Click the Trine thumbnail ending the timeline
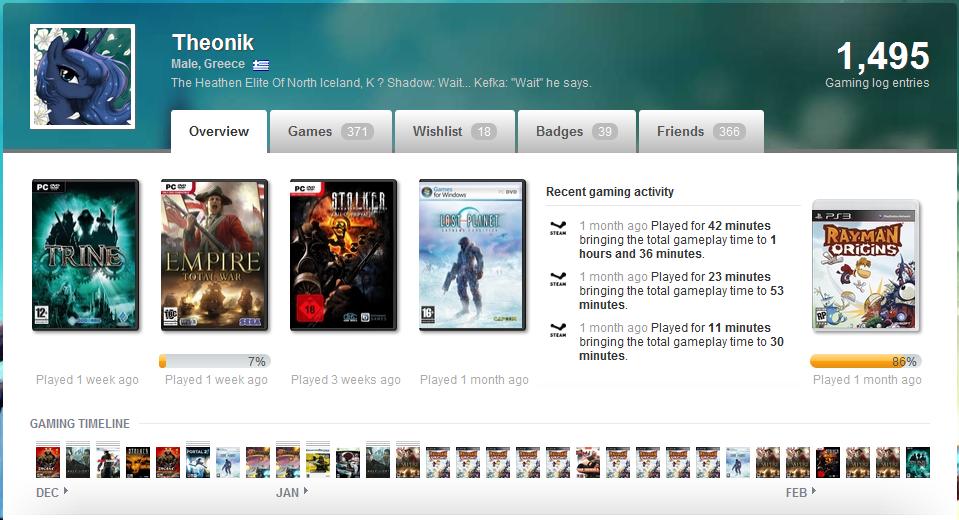This screenshot has width=959, height=520. (917, 462)
